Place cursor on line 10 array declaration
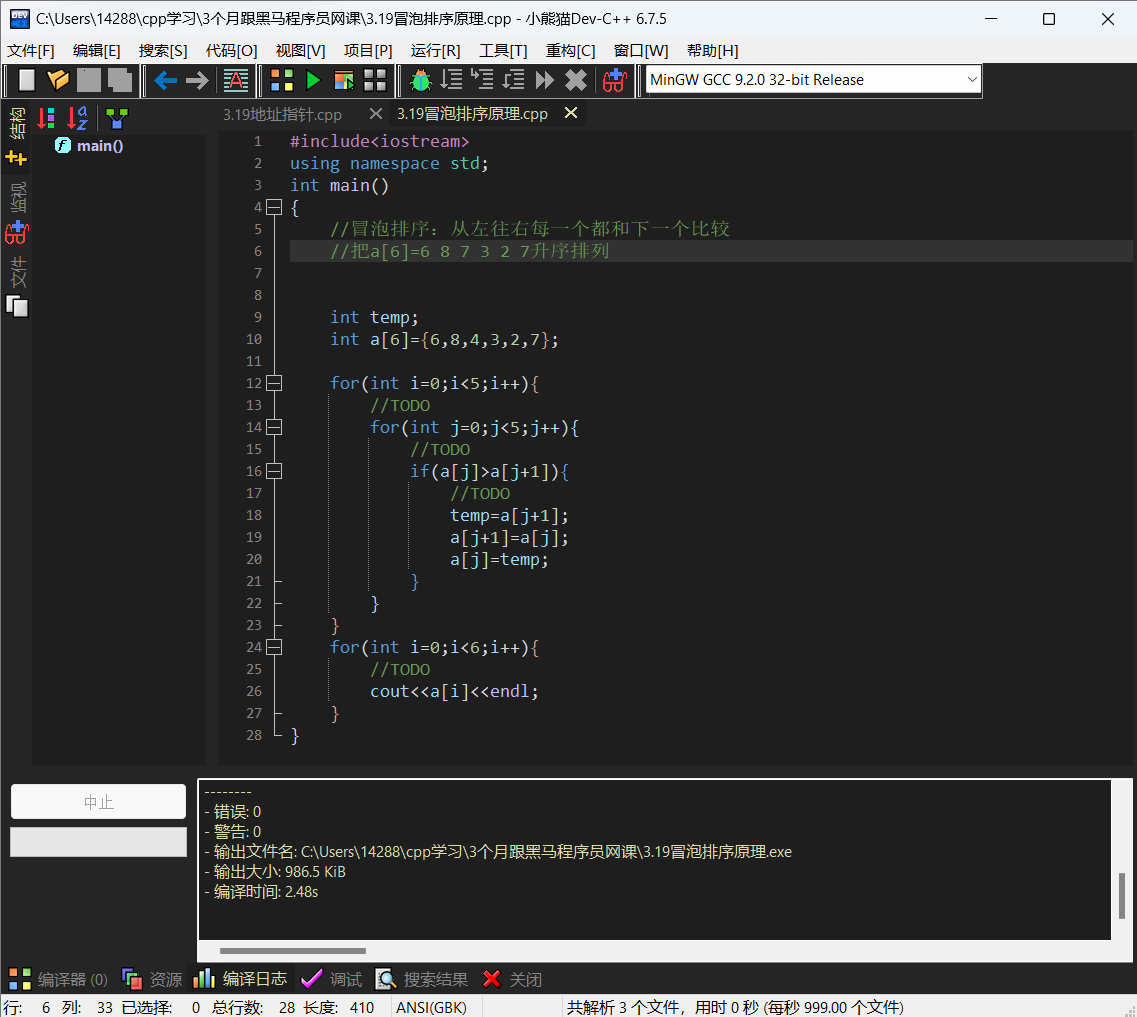Viewport: 1137px width, 1017px height. (445, 339)
